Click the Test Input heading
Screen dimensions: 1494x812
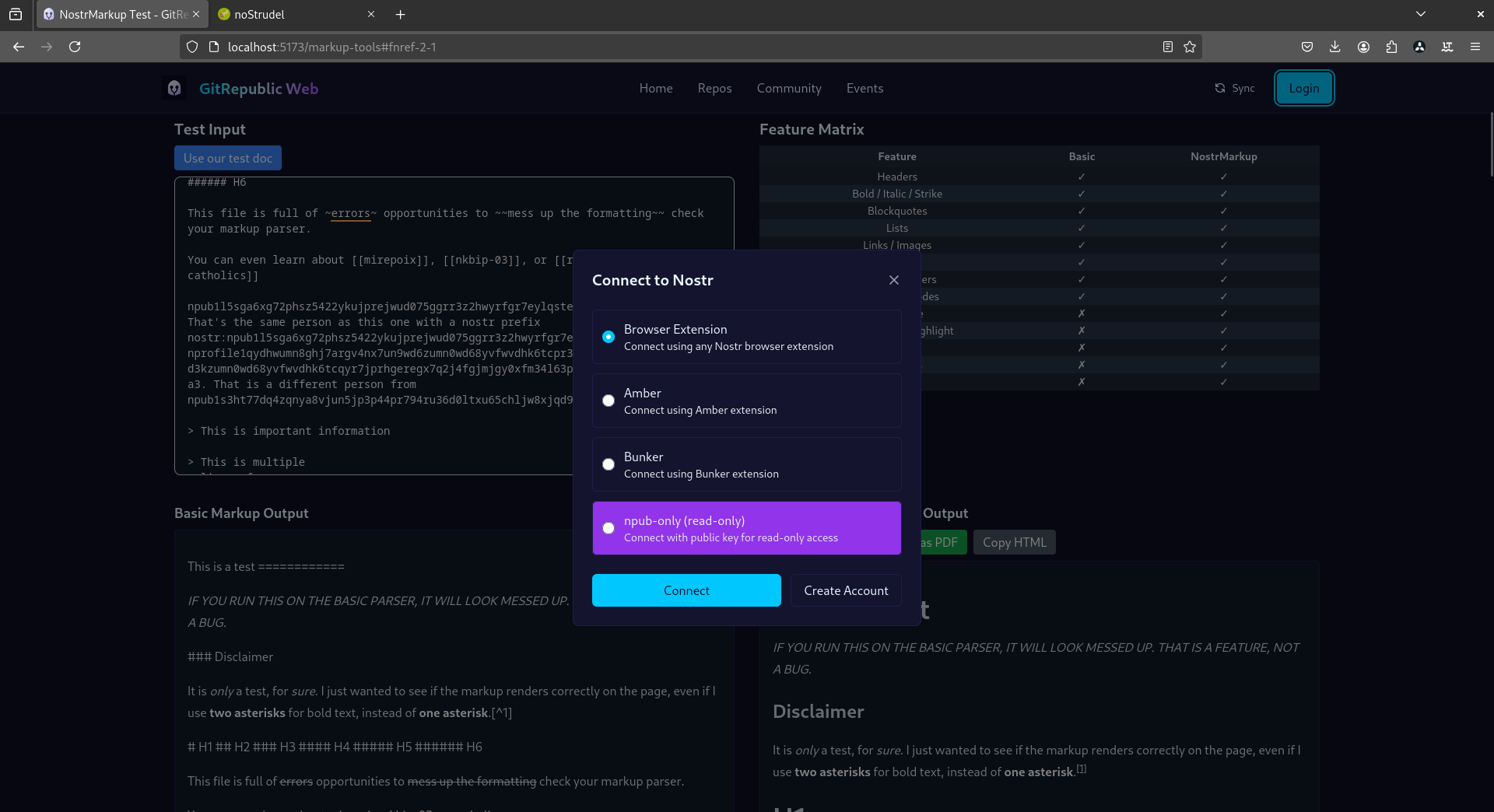point(210,129)
